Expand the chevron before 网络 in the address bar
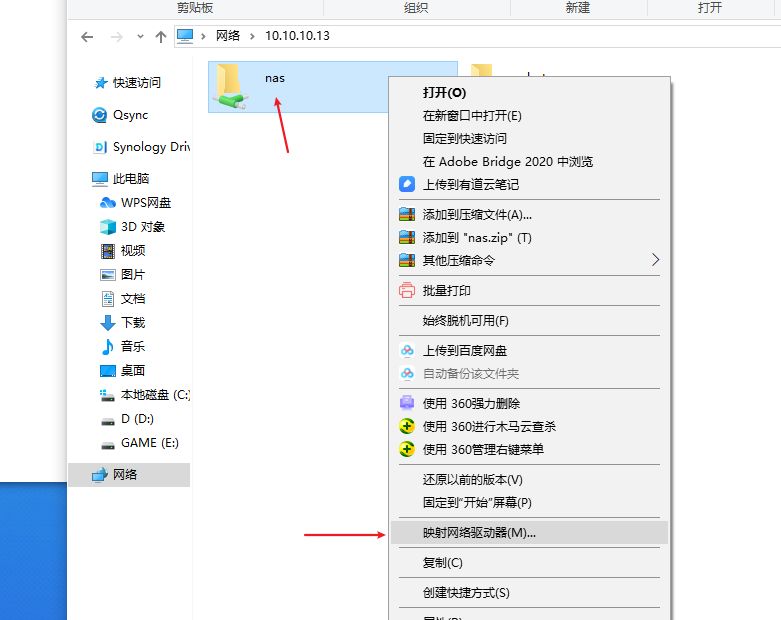Screen dimensions: 781x620 point(203,36)
